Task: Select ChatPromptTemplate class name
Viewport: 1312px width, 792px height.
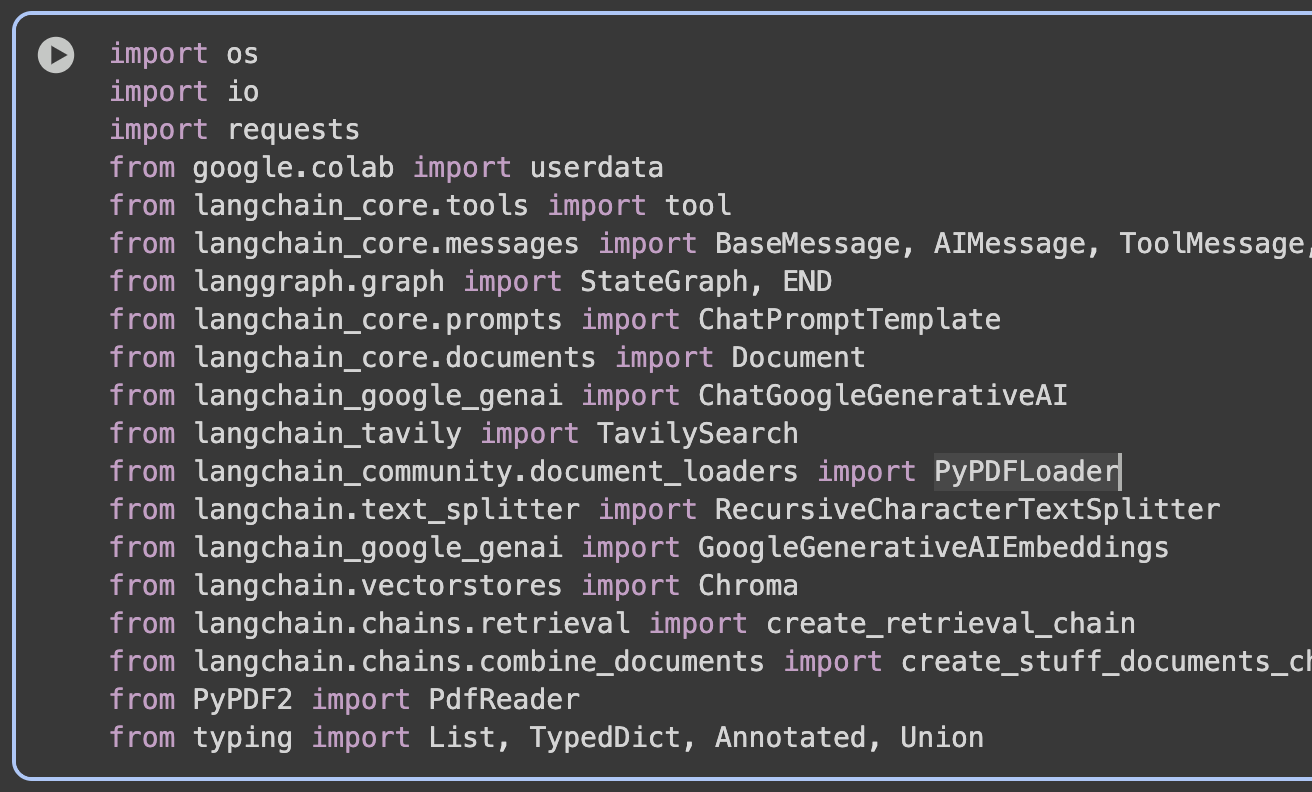Action: pyautogui.click(x=849, y=319)
